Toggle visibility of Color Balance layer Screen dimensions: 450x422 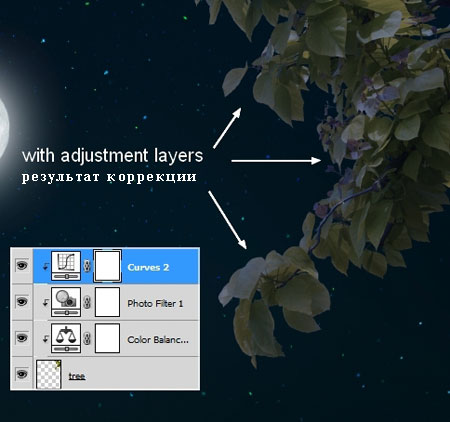22,338
